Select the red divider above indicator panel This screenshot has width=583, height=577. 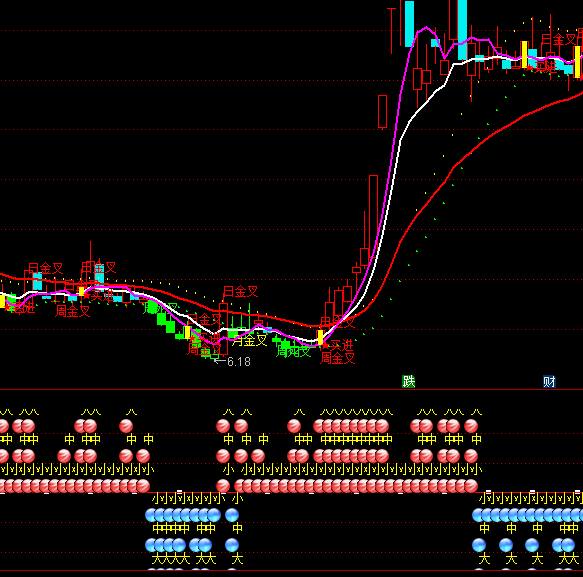[292, 390]
